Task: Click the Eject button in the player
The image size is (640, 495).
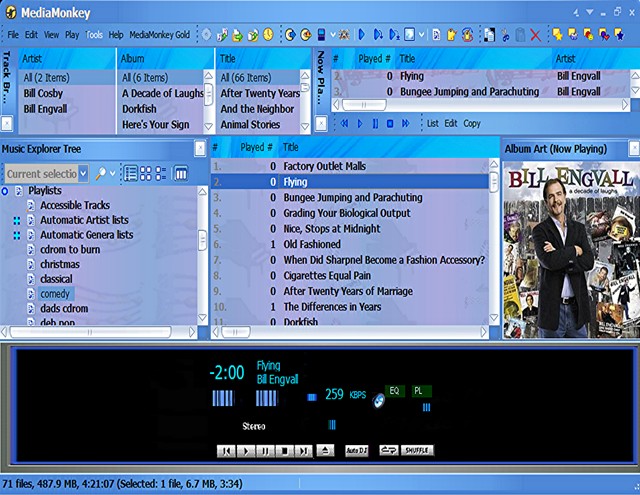Action: tap(326, 450)
